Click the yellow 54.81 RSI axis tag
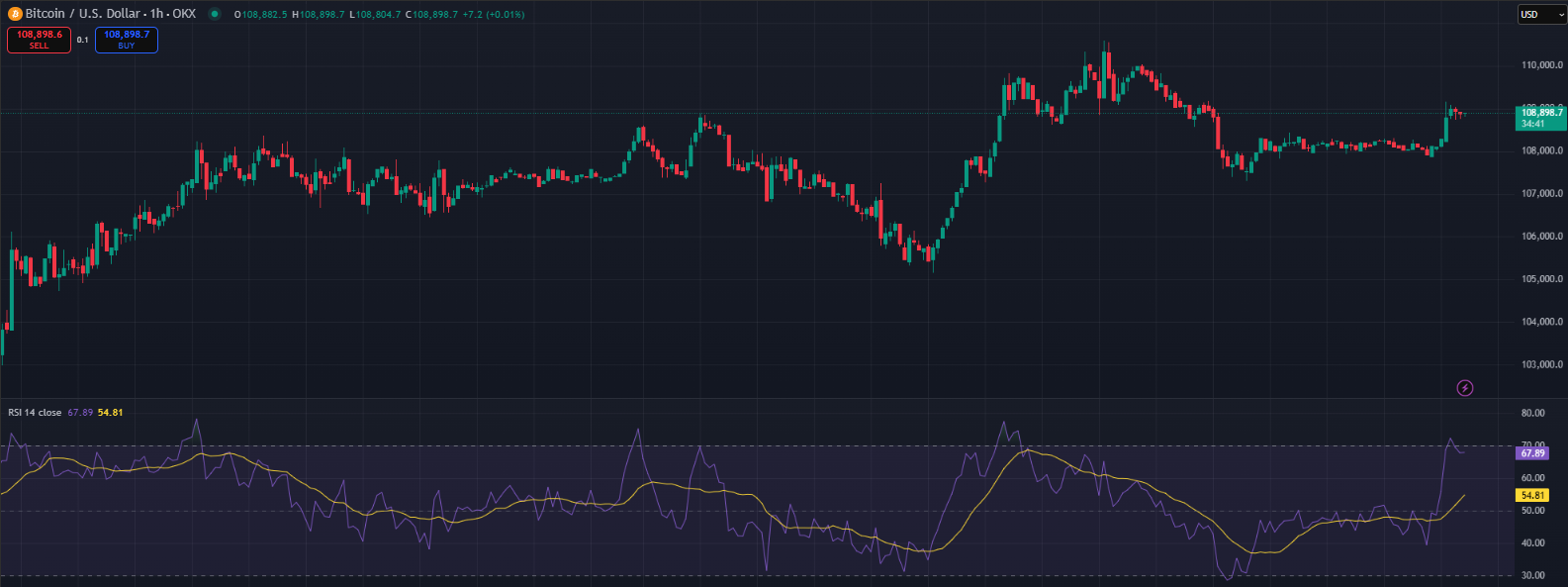Screen dimensions: 1568x587 click(1532, 495)
